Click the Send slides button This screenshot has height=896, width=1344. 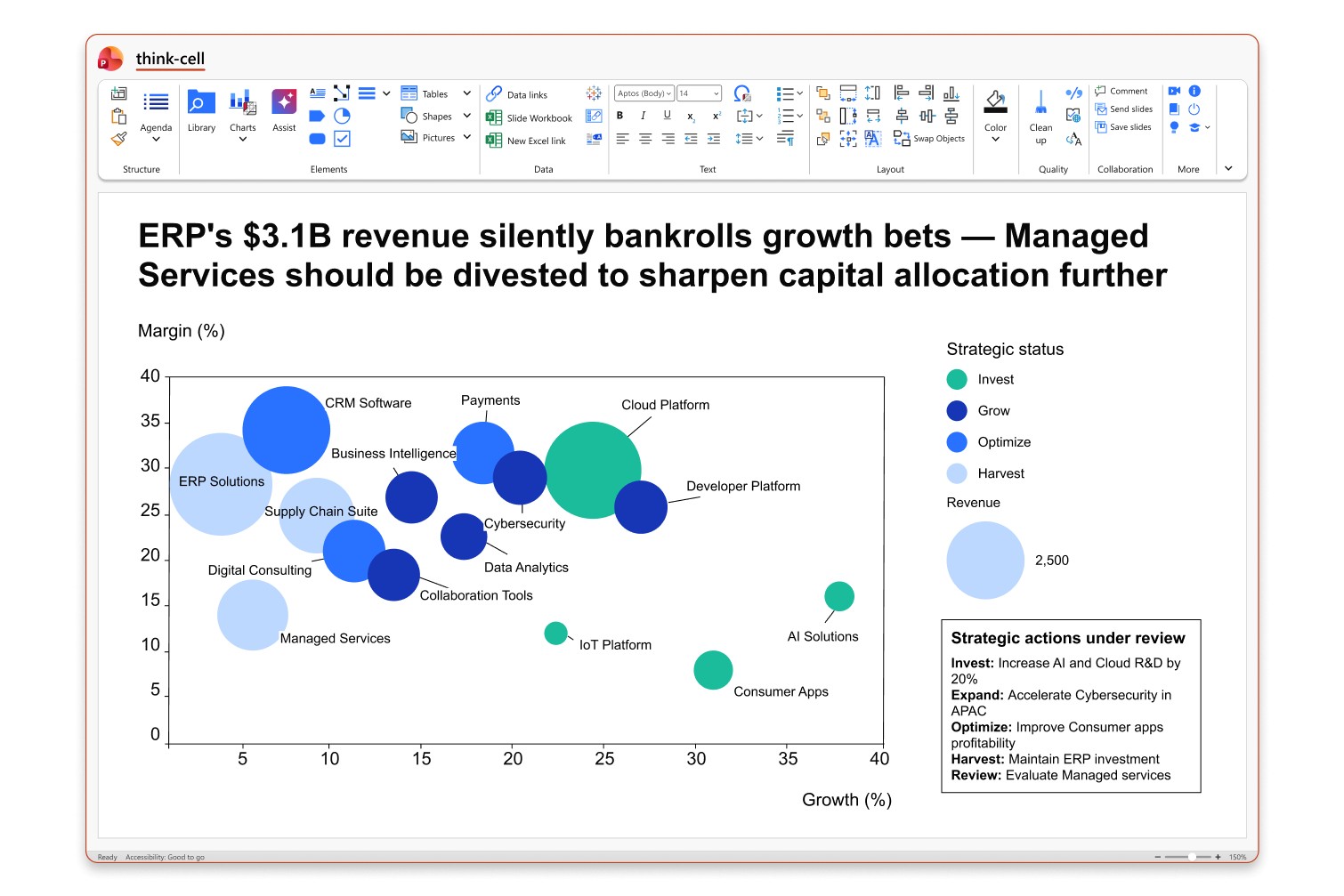[x=1124, y=109]
